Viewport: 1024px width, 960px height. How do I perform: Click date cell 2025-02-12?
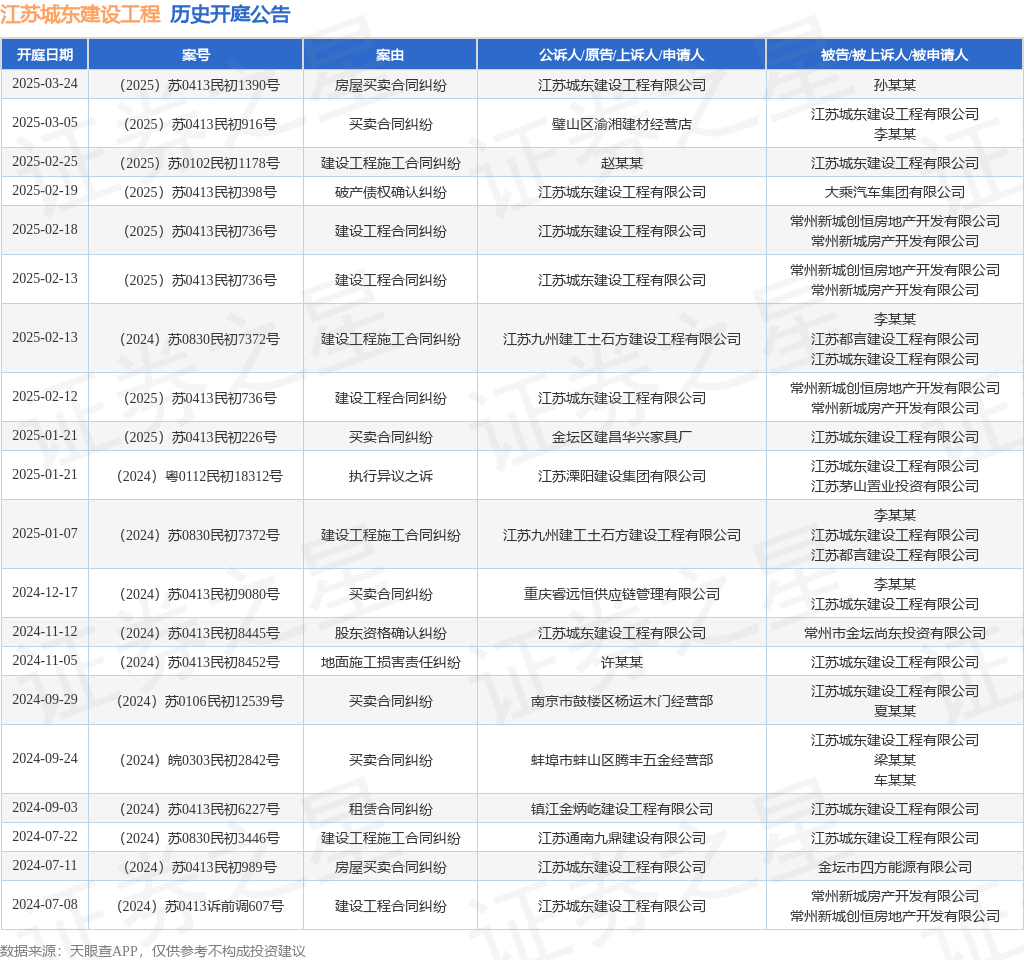point(44,397)
